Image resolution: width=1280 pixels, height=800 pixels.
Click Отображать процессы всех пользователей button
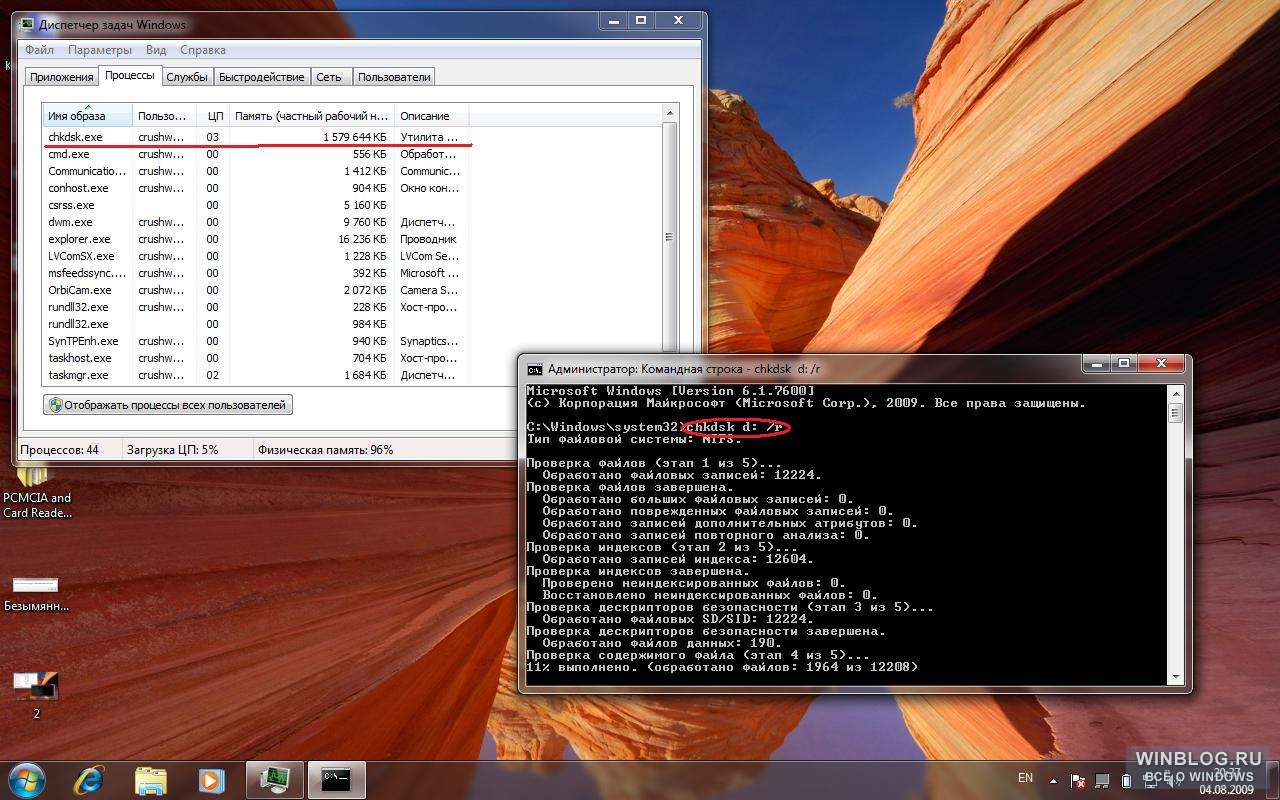(x=168, y=405)
